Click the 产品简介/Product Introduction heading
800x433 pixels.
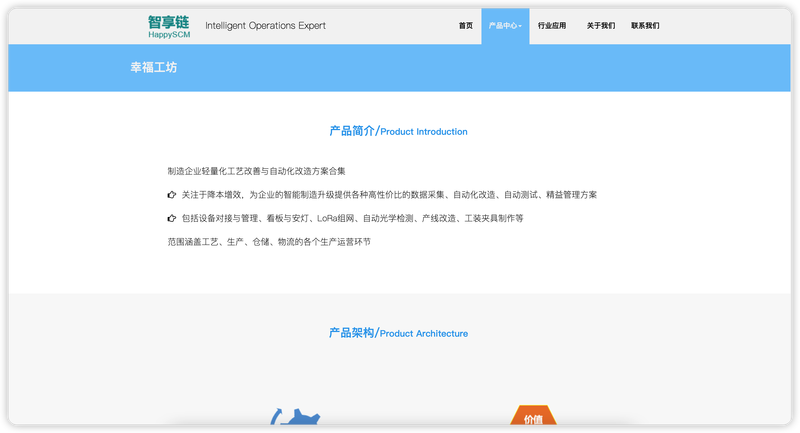point(398,131)
